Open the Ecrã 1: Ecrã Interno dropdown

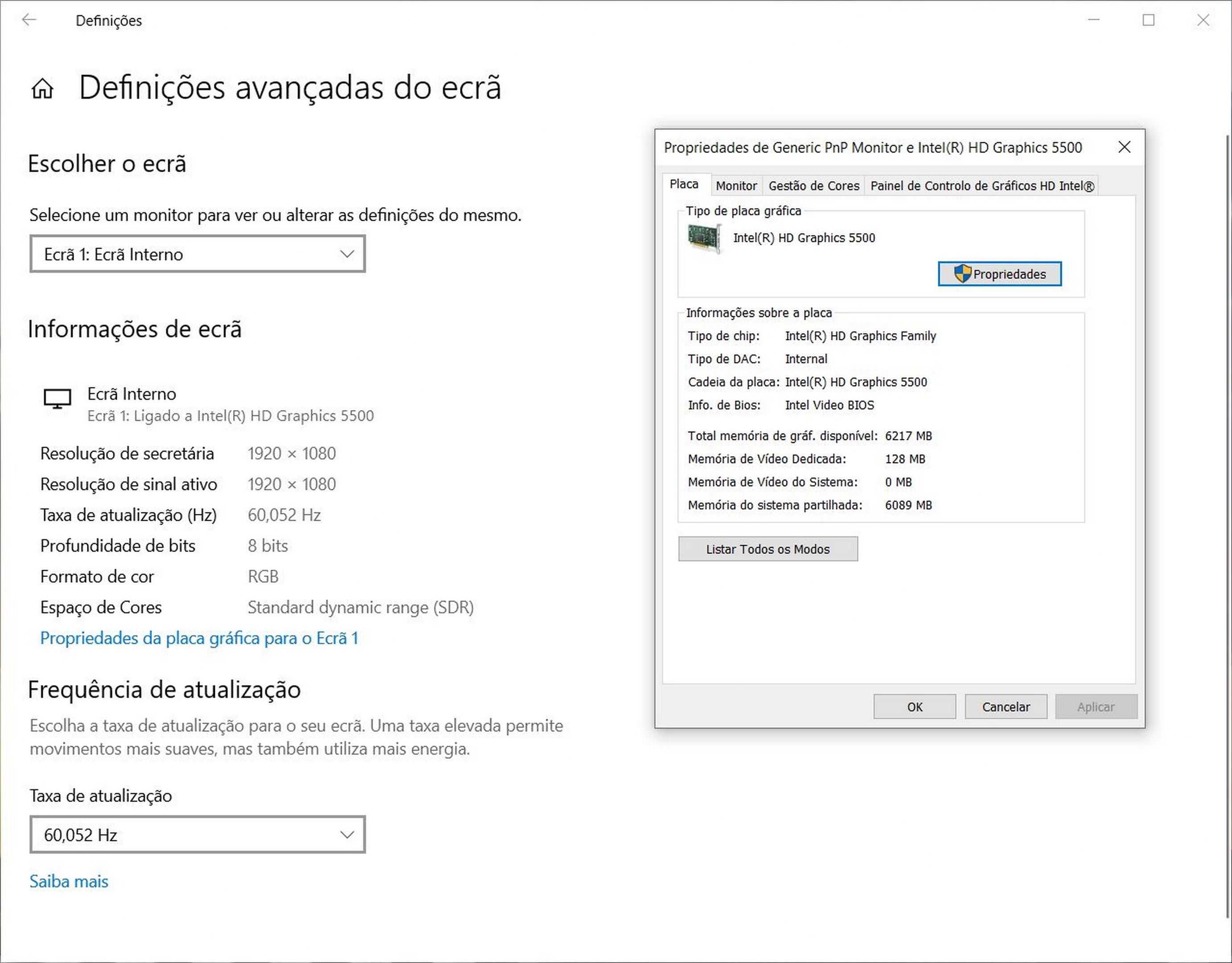point(197,254)
